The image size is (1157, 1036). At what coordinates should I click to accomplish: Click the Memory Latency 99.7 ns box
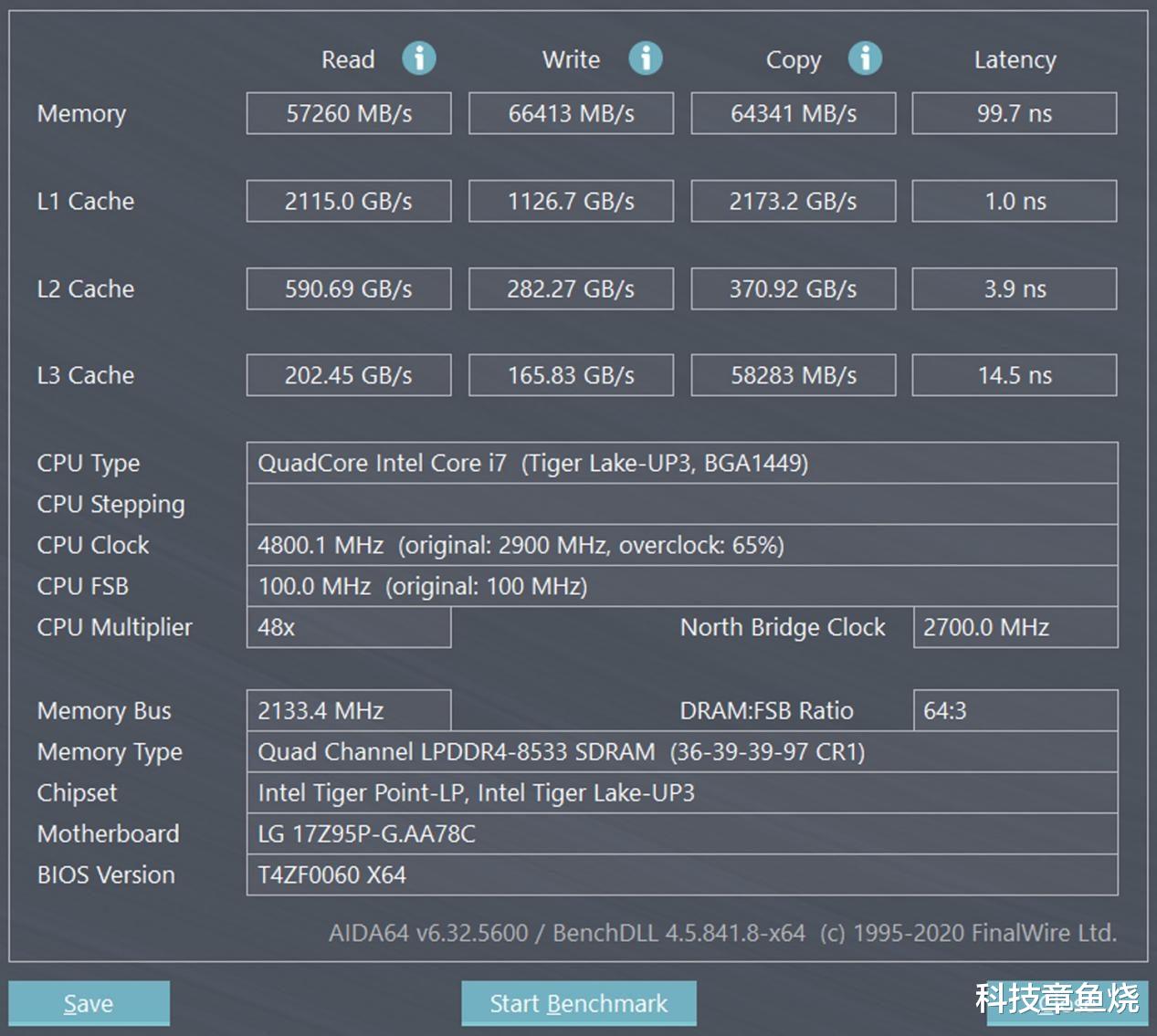pos(1014,113)
